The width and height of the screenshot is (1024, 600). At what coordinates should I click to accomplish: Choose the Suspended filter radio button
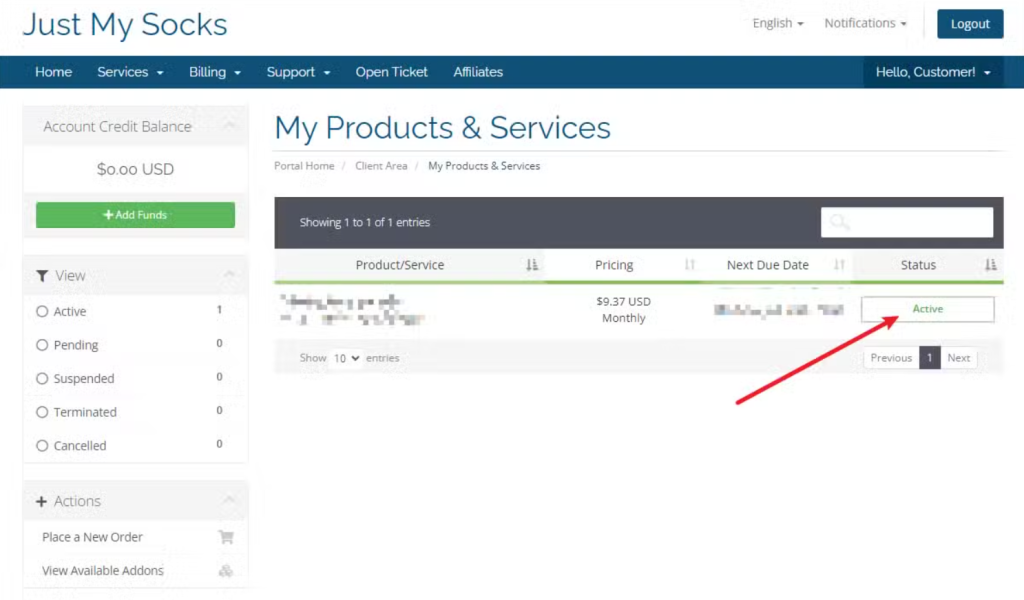(x=42, y=379)
